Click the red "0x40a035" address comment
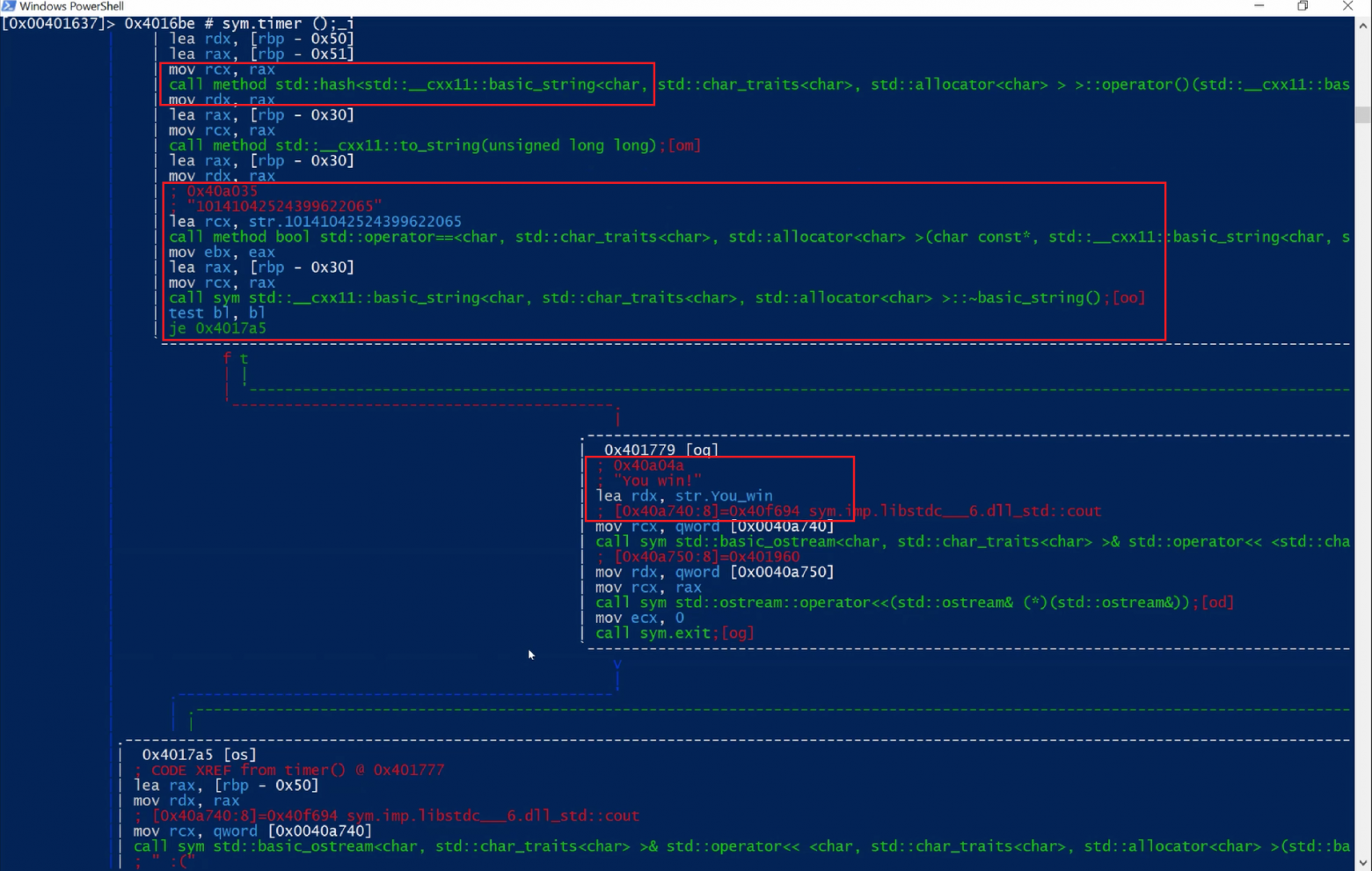This screenshot has width=1372, height=871. tap(222, 191)
